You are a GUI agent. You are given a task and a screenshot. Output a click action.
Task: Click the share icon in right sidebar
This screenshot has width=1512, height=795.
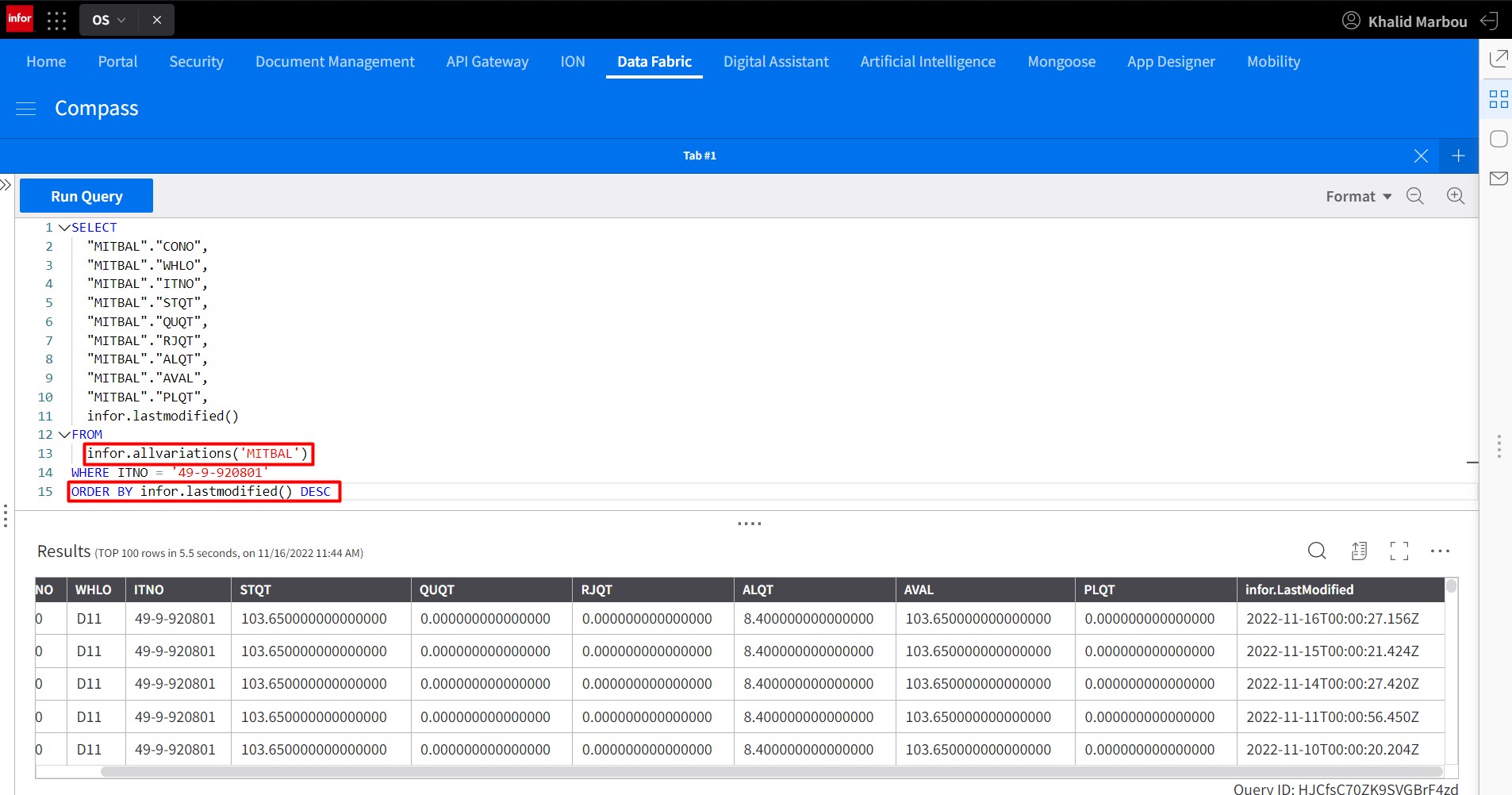[1499, 59]
